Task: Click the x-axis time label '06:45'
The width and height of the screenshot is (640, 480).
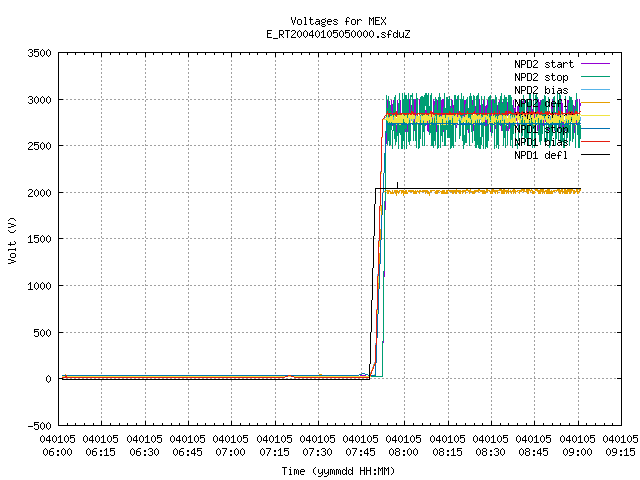Action: [187, 453]
